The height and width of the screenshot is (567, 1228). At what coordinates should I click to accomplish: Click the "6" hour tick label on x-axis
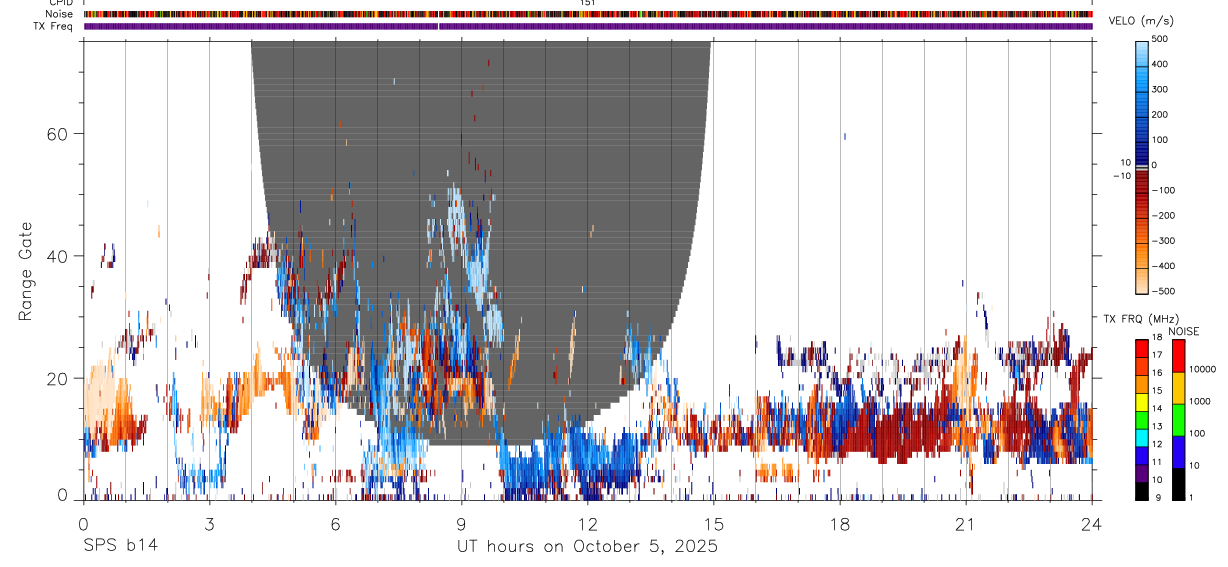tap(335, 523)
